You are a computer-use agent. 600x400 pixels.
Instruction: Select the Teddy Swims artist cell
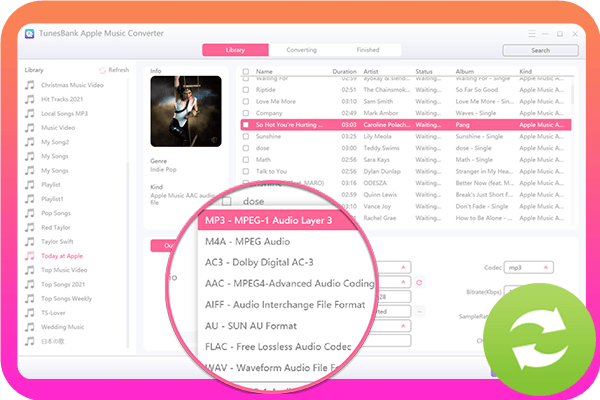381,148
